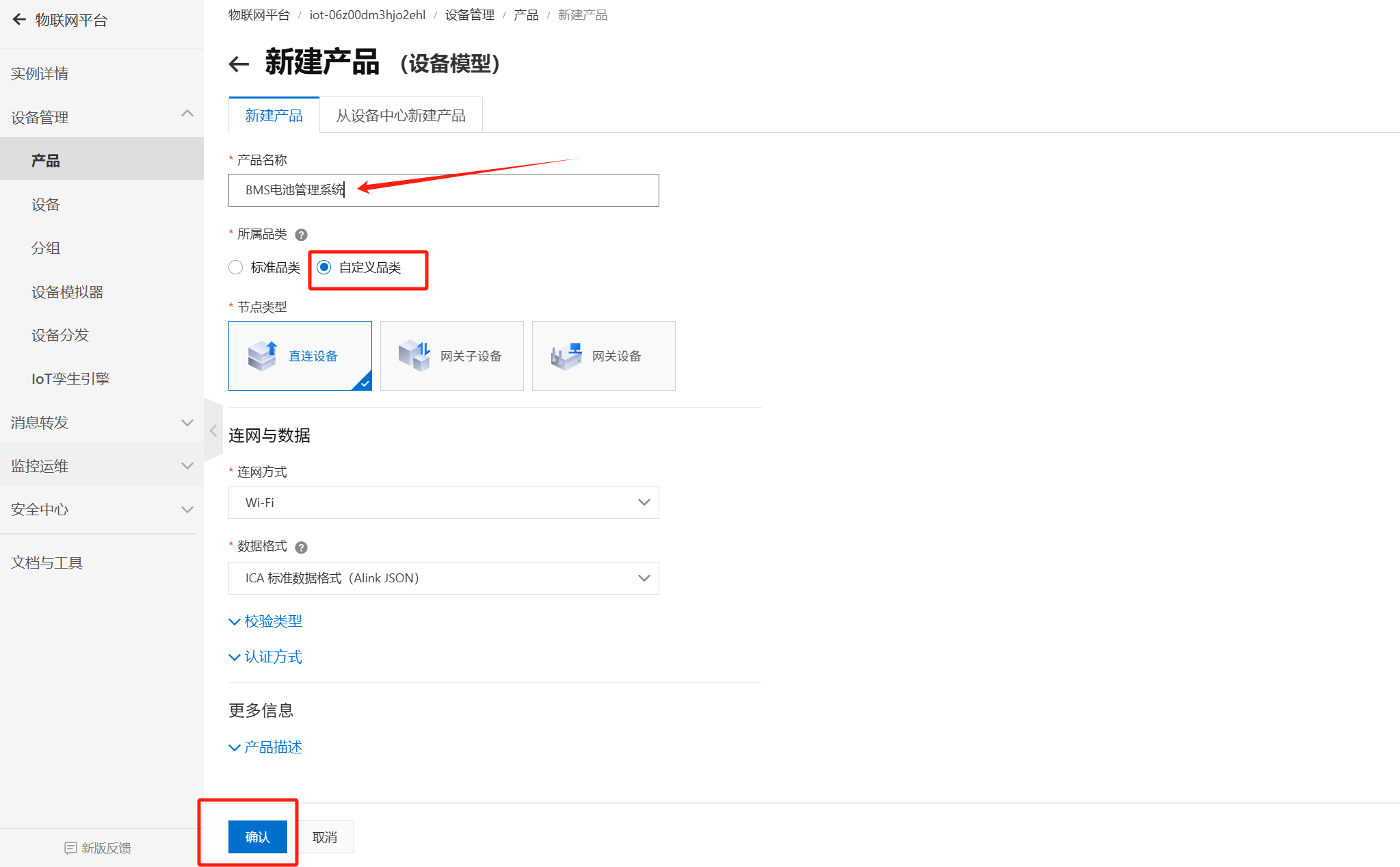Click the 确认 button
The image size is (1400, 867).
pos(257,837)
